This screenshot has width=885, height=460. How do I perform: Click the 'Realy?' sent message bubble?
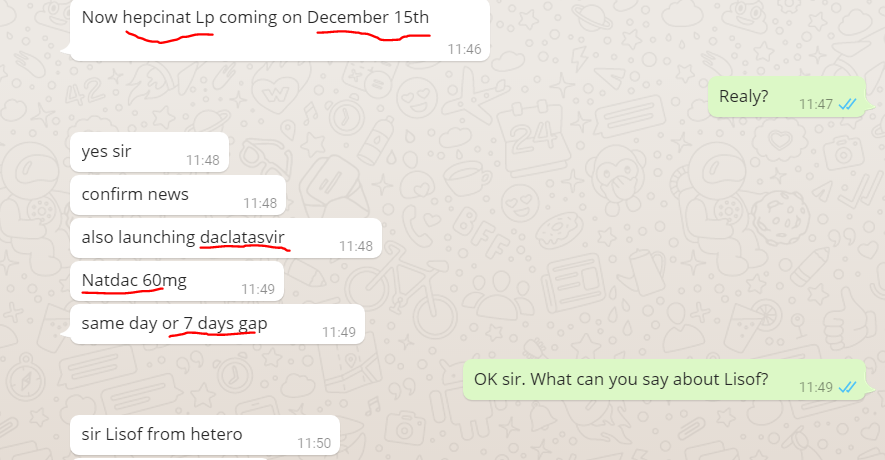pyautogui.click(x=787, y=97)
